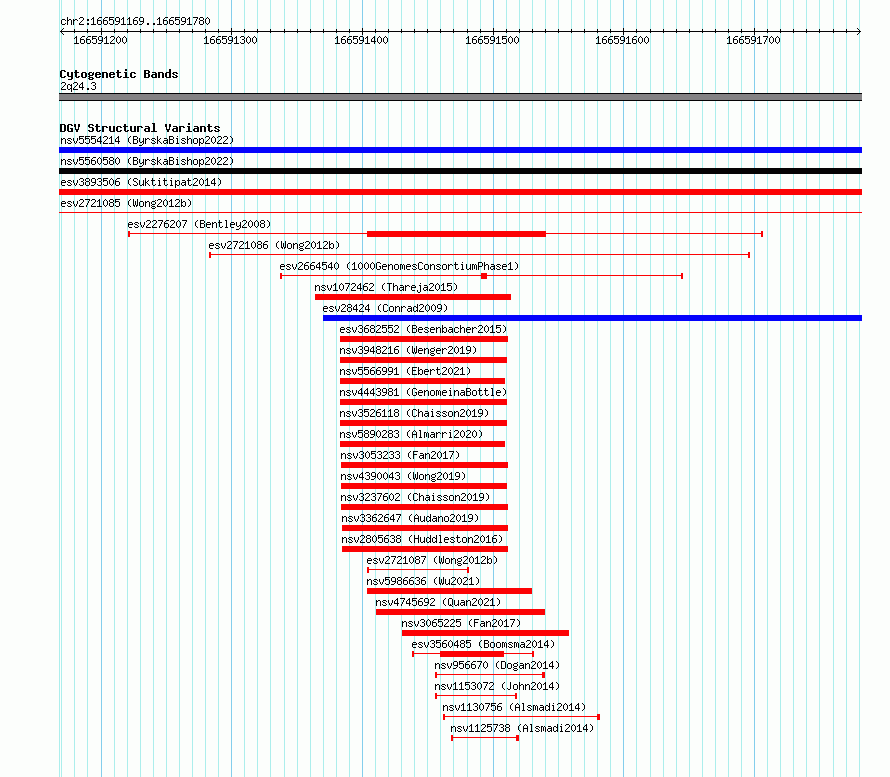
Task: Select nsv3948216 (Wenger2019) variant label
Action: 408,350
